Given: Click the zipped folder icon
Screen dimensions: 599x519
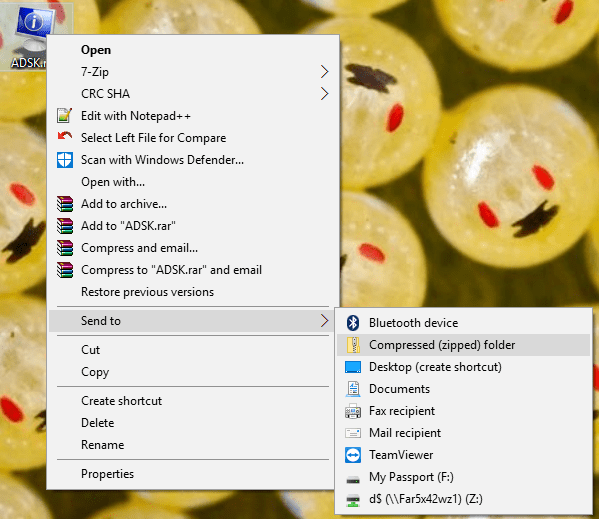Looking at the screenshot, I should tap(353, 345).
